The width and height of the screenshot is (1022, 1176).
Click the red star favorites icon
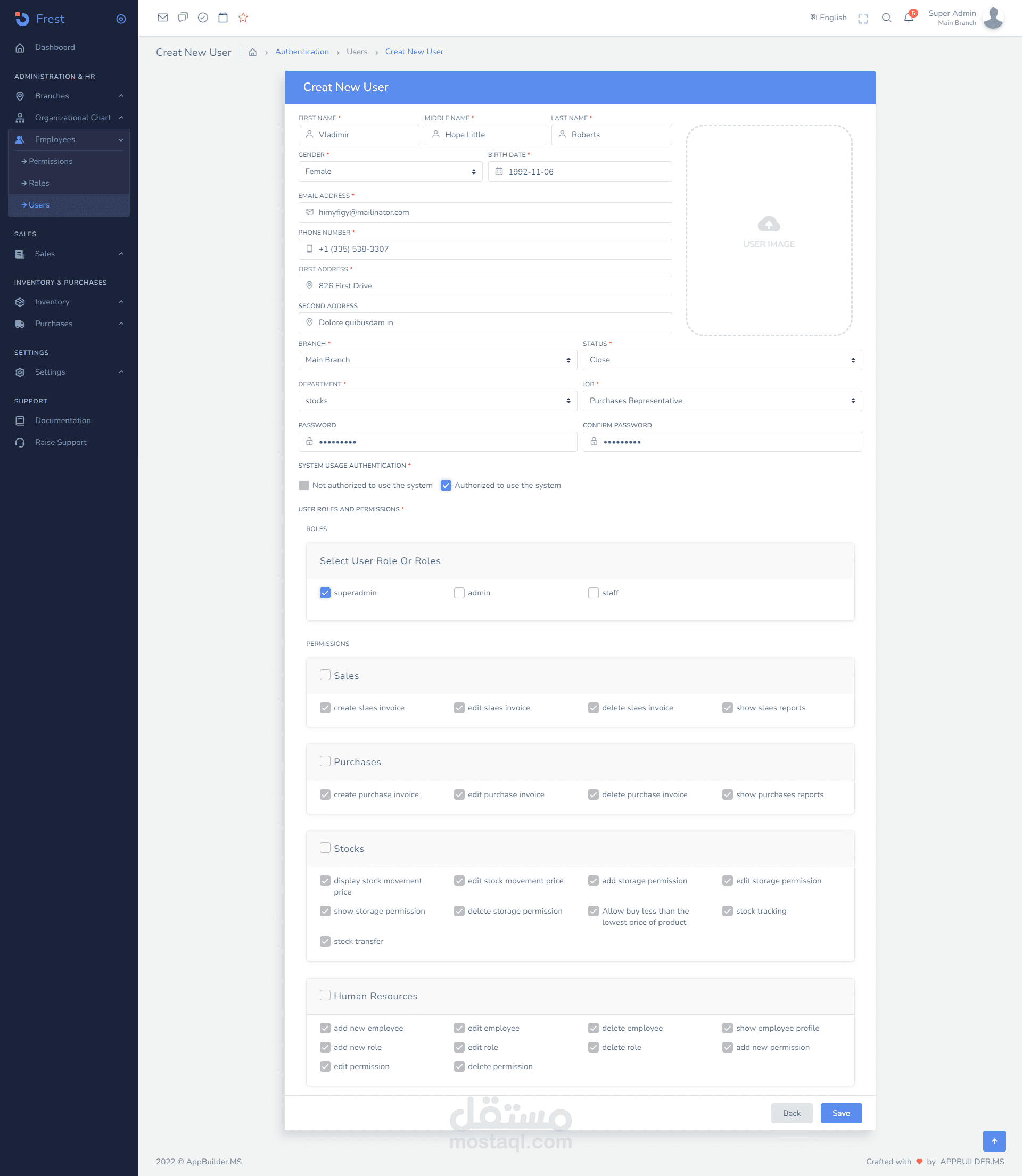[x=243, y=18]
